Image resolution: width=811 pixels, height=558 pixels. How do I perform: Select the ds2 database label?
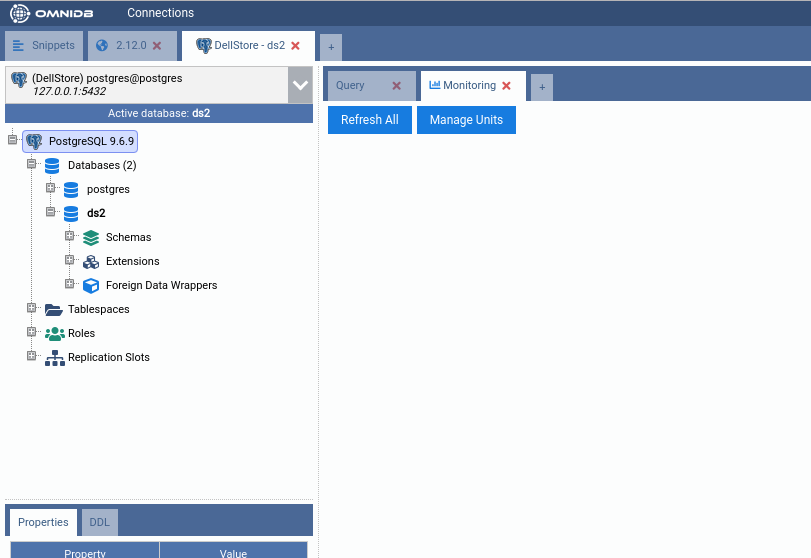click(96, 213)
